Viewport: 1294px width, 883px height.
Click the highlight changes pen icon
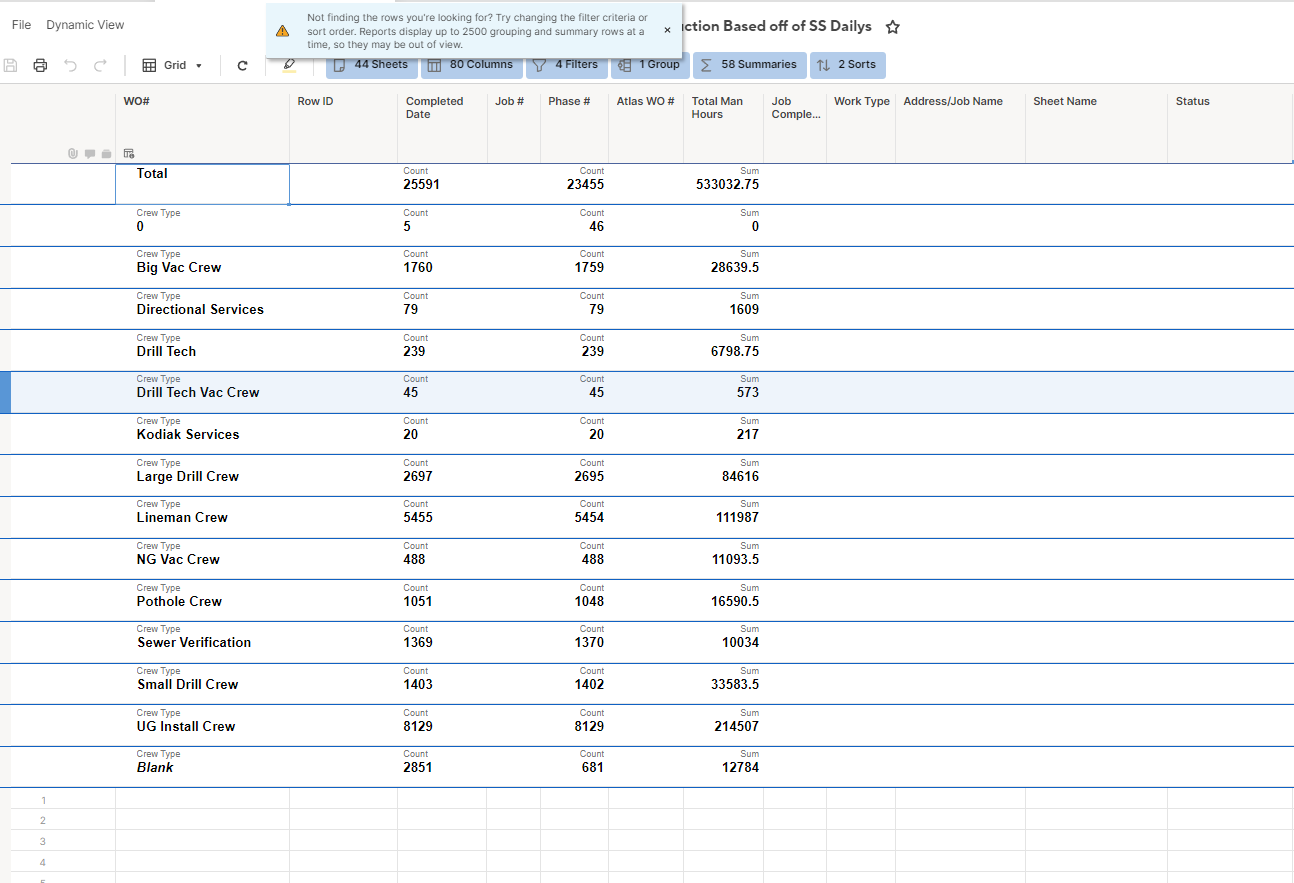tap(289, 65)
